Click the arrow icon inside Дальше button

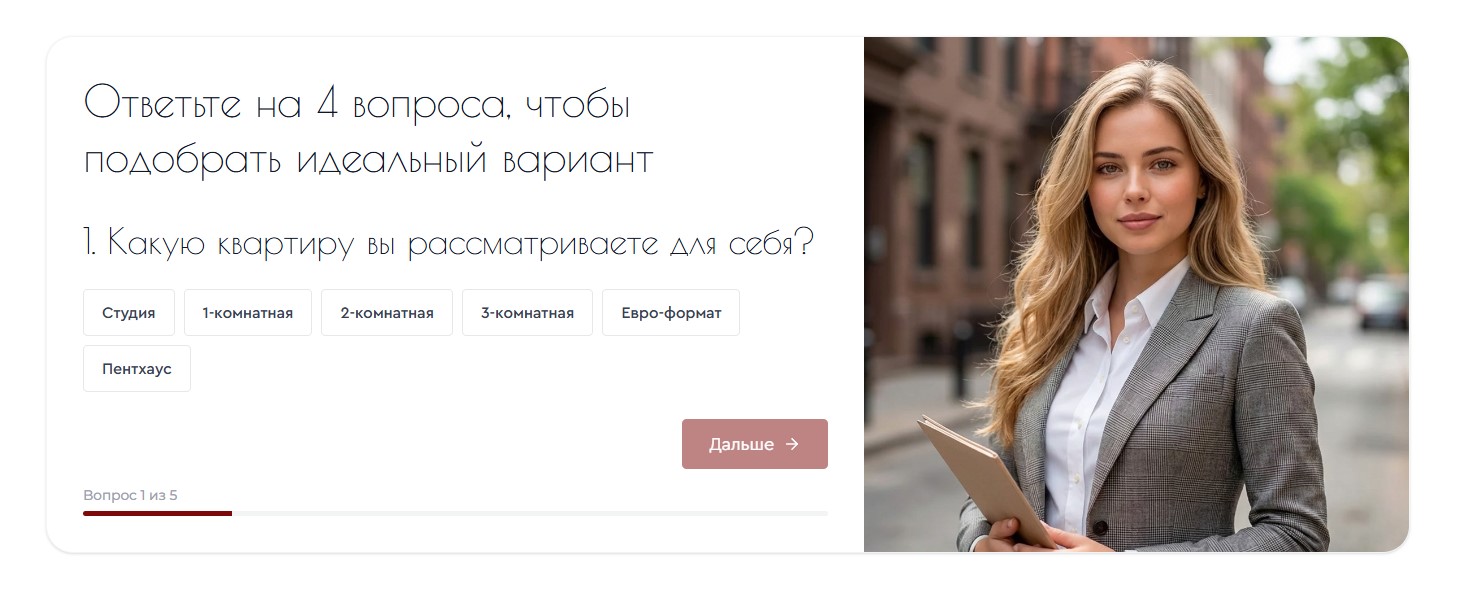click(792, 444)
